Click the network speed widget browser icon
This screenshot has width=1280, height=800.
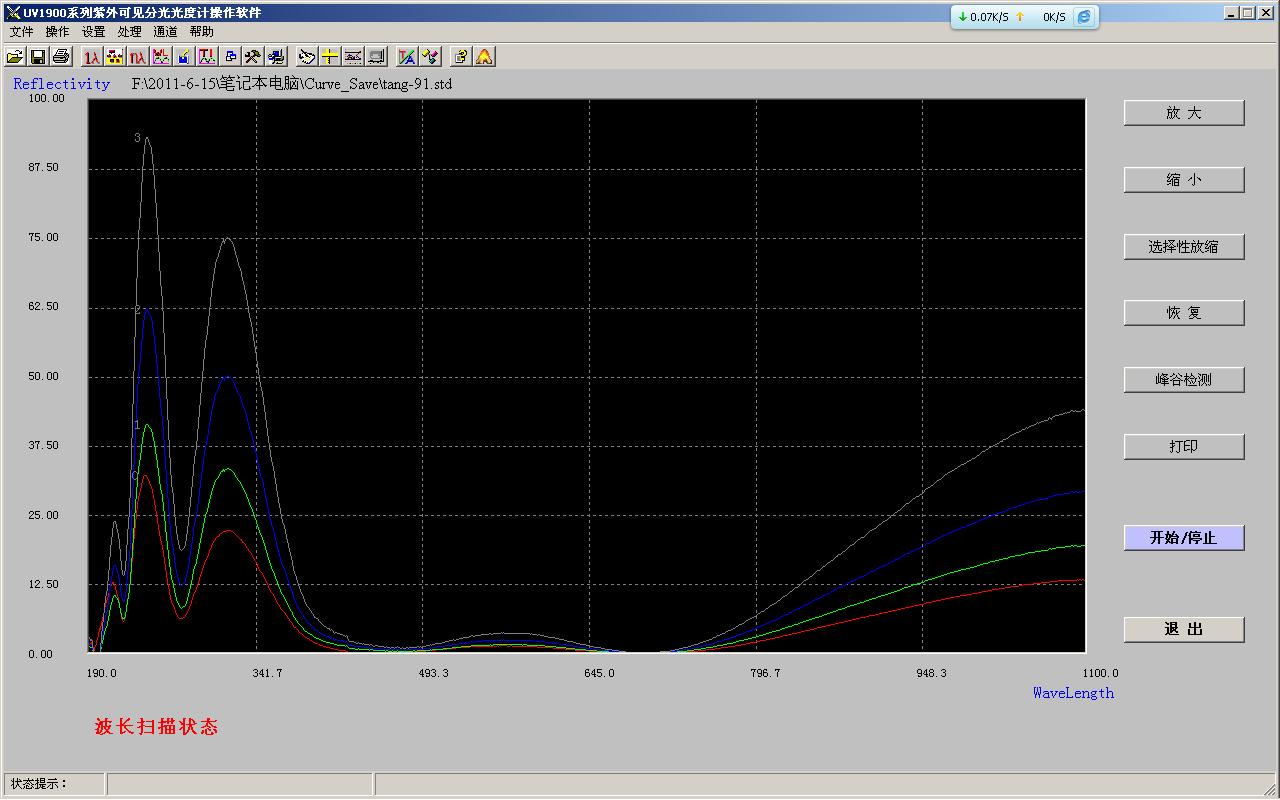[1083, 17]
